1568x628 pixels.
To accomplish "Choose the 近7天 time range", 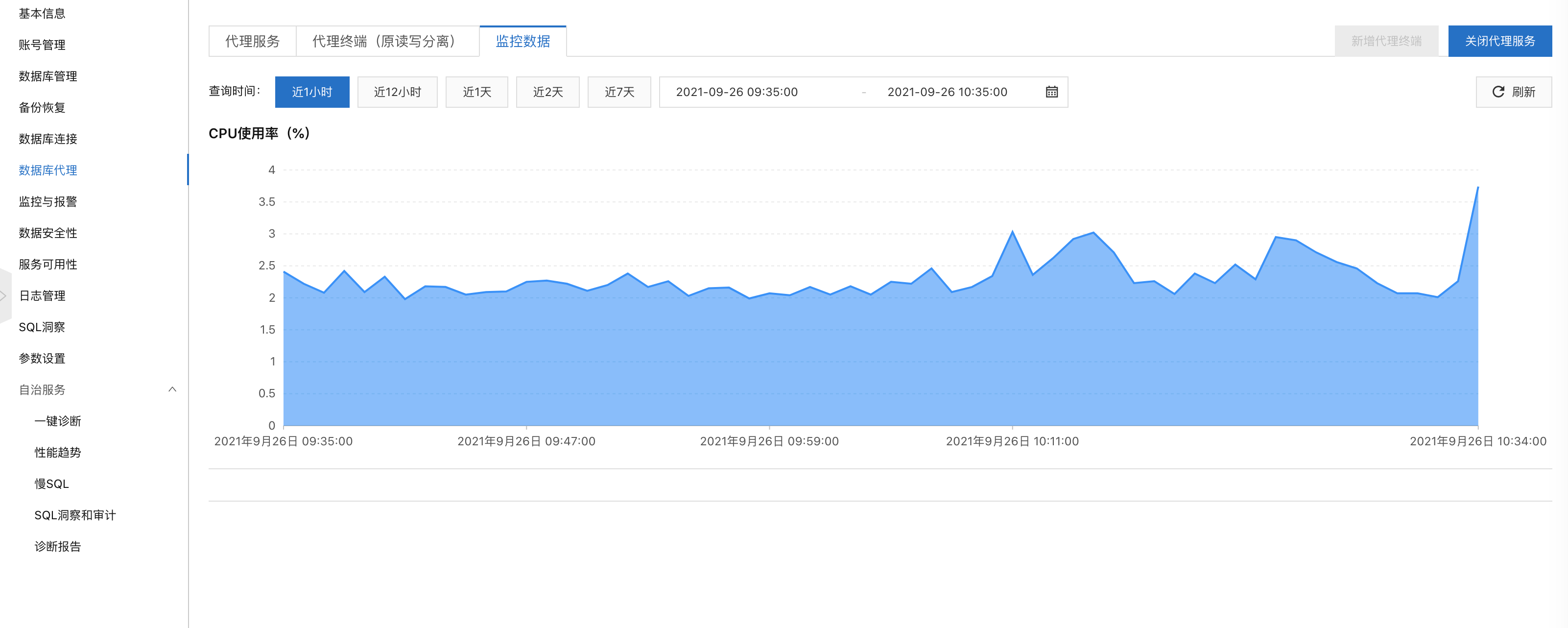I will (619, 92).
